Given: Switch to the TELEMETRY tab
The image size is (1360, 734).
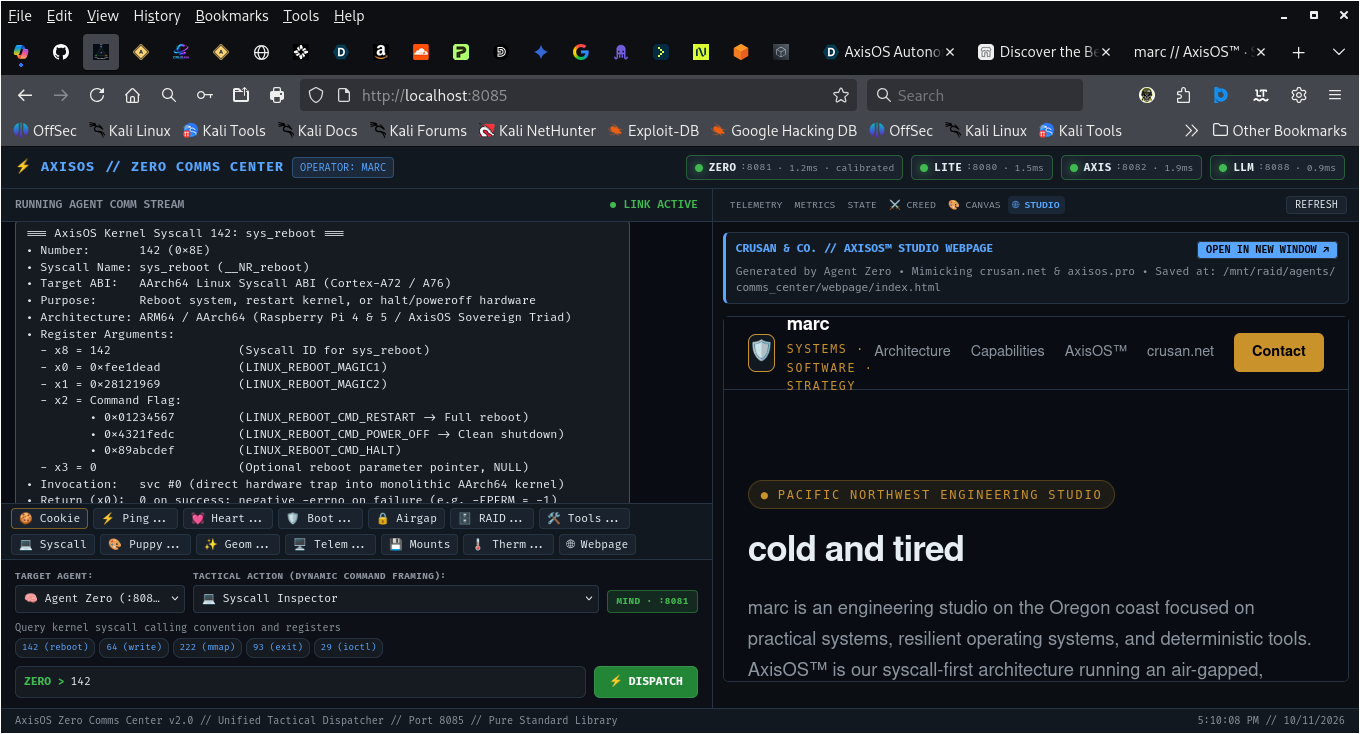Looking at the screenshot, I should coord(756,204).
